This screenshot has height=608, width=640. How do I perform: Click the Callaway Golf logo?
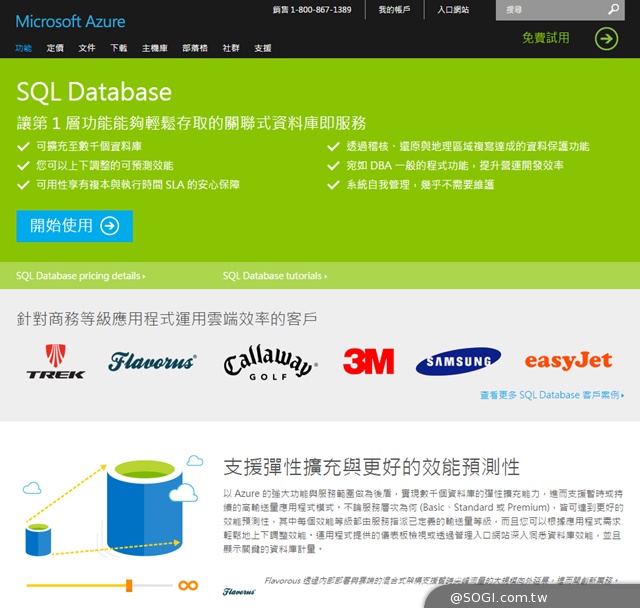[270, 363]
